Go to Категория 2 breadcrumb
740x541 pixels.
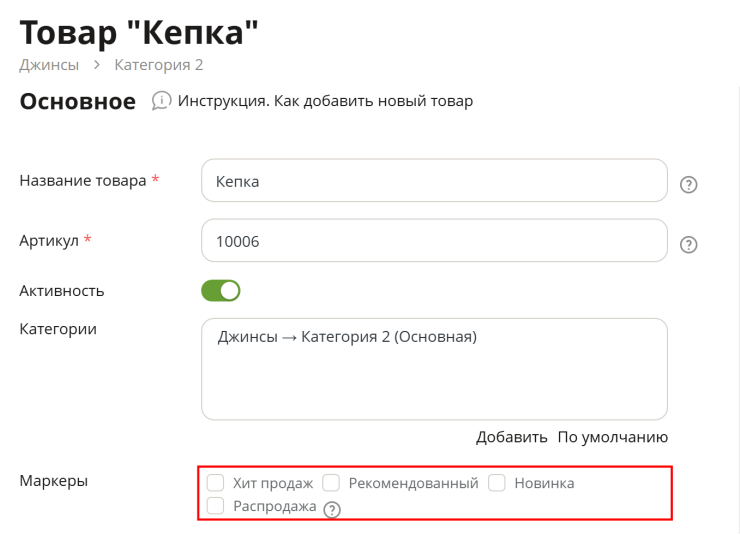tap(159, 65)
